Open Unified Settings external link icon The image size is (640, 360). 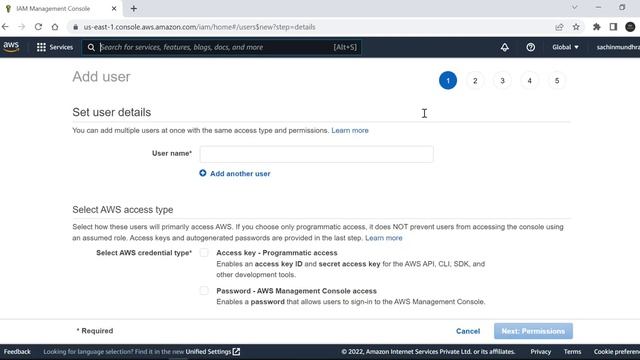point(236,351)
